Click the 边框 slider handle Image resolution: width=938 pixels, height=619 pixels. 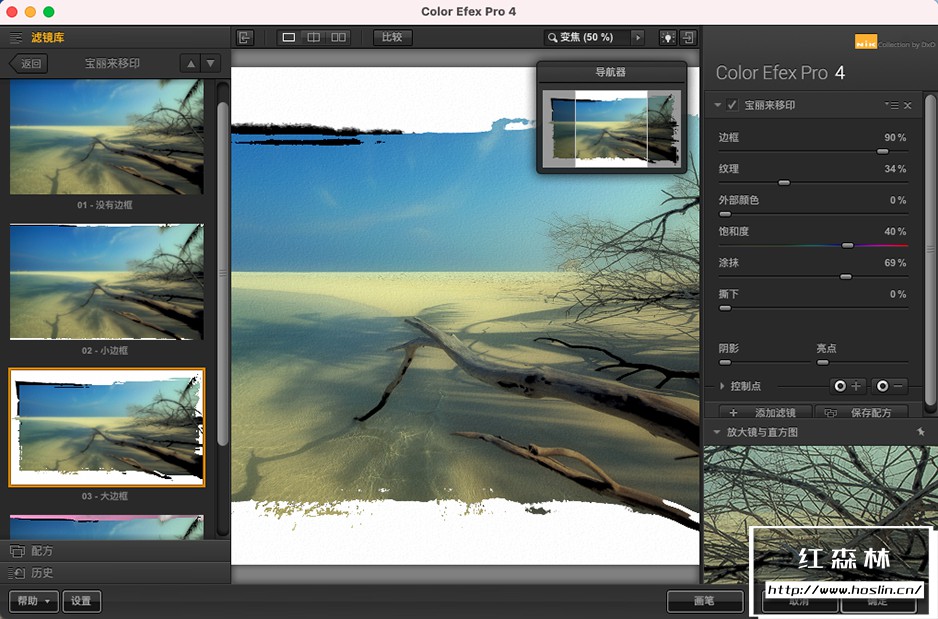(x=882, y=151)
